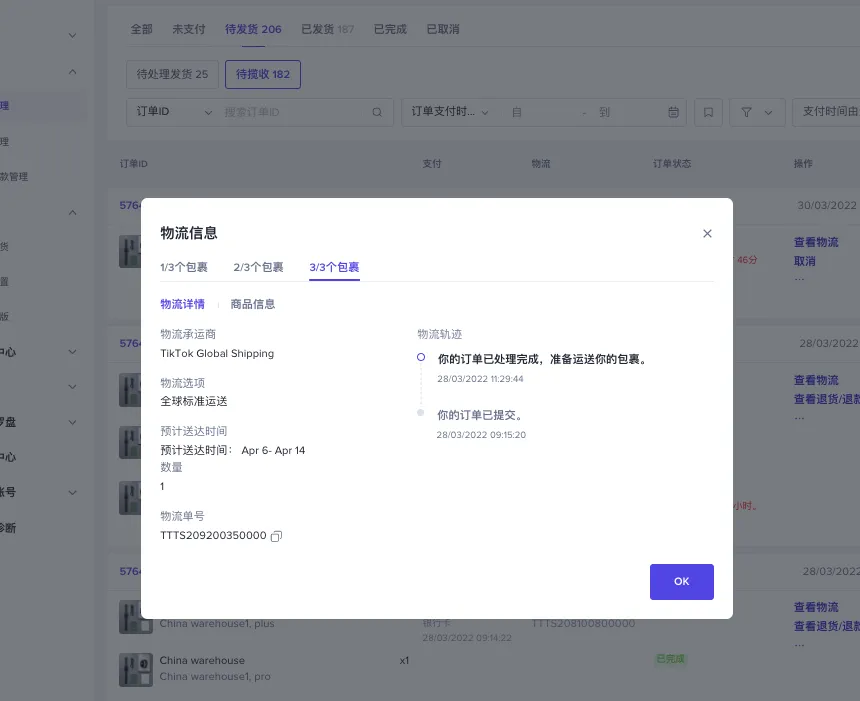Switch to the 待发货 206 tab
Viewport: 860px width, 701px height.
252,29
